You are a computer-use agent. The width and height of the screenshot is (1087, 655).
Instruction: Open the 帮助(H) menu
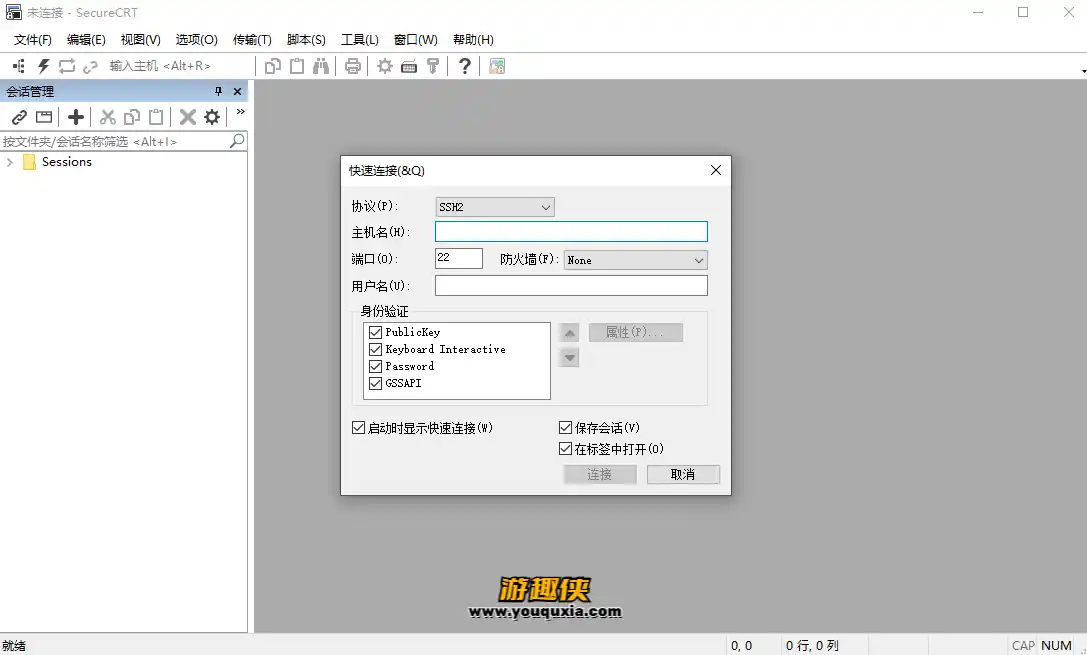473,40
